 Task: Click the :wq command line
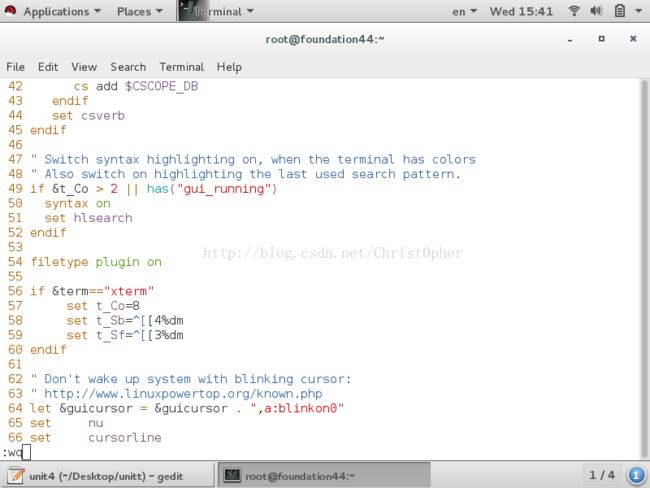click(16, 452)
